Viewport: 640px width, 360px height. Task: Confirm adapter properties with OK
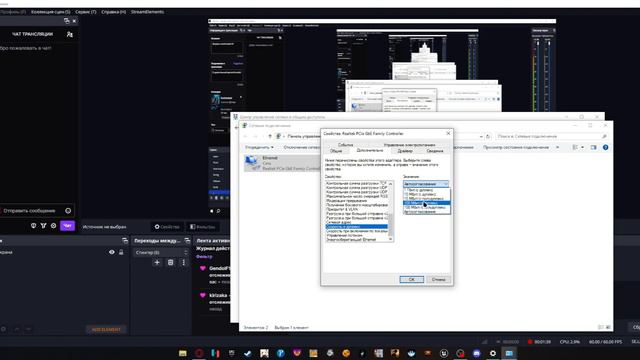pyautogui.click(x=411, y=280)
